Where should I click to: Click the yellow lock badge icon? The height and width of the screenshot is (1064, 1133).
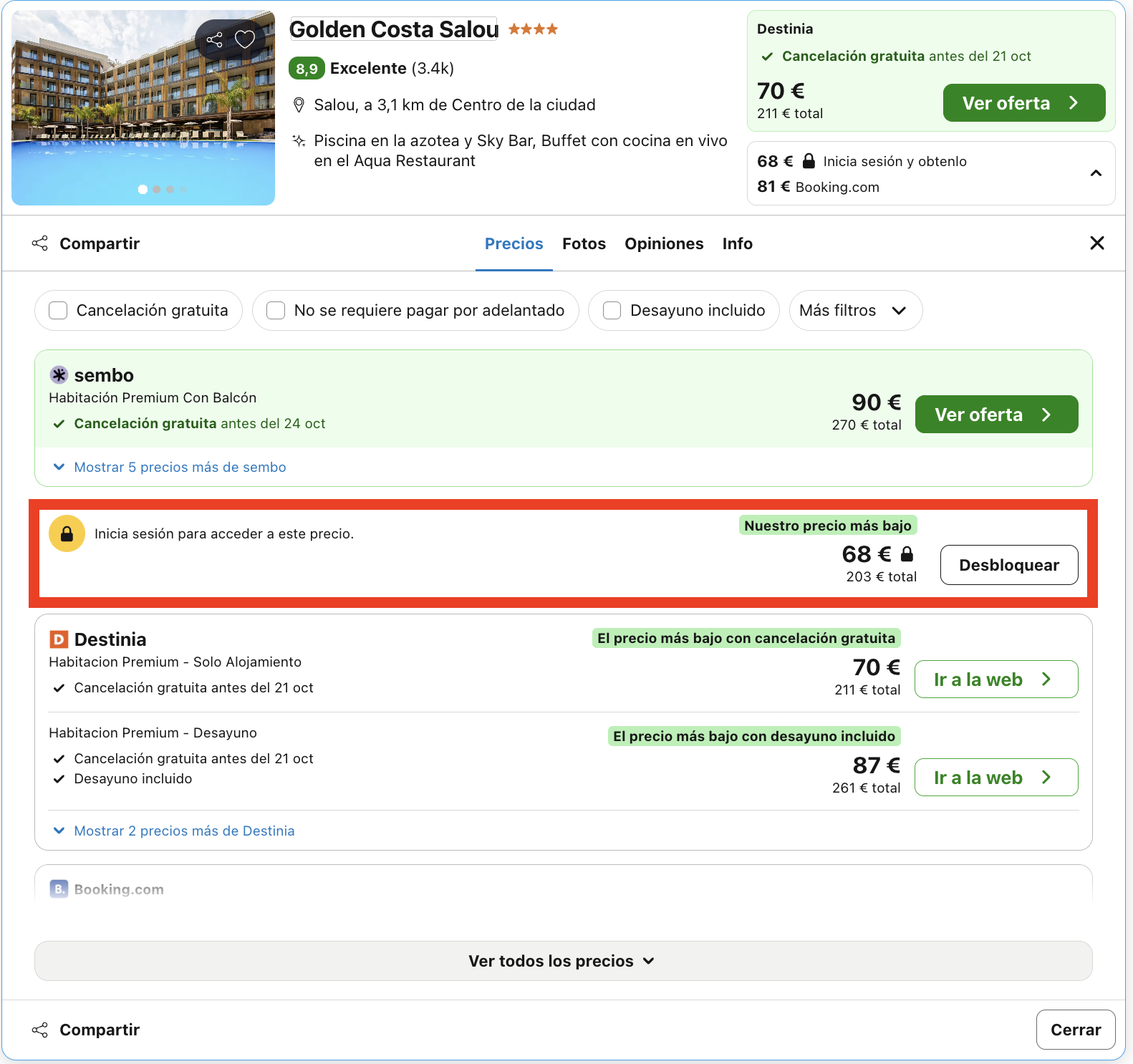(67, 534)
